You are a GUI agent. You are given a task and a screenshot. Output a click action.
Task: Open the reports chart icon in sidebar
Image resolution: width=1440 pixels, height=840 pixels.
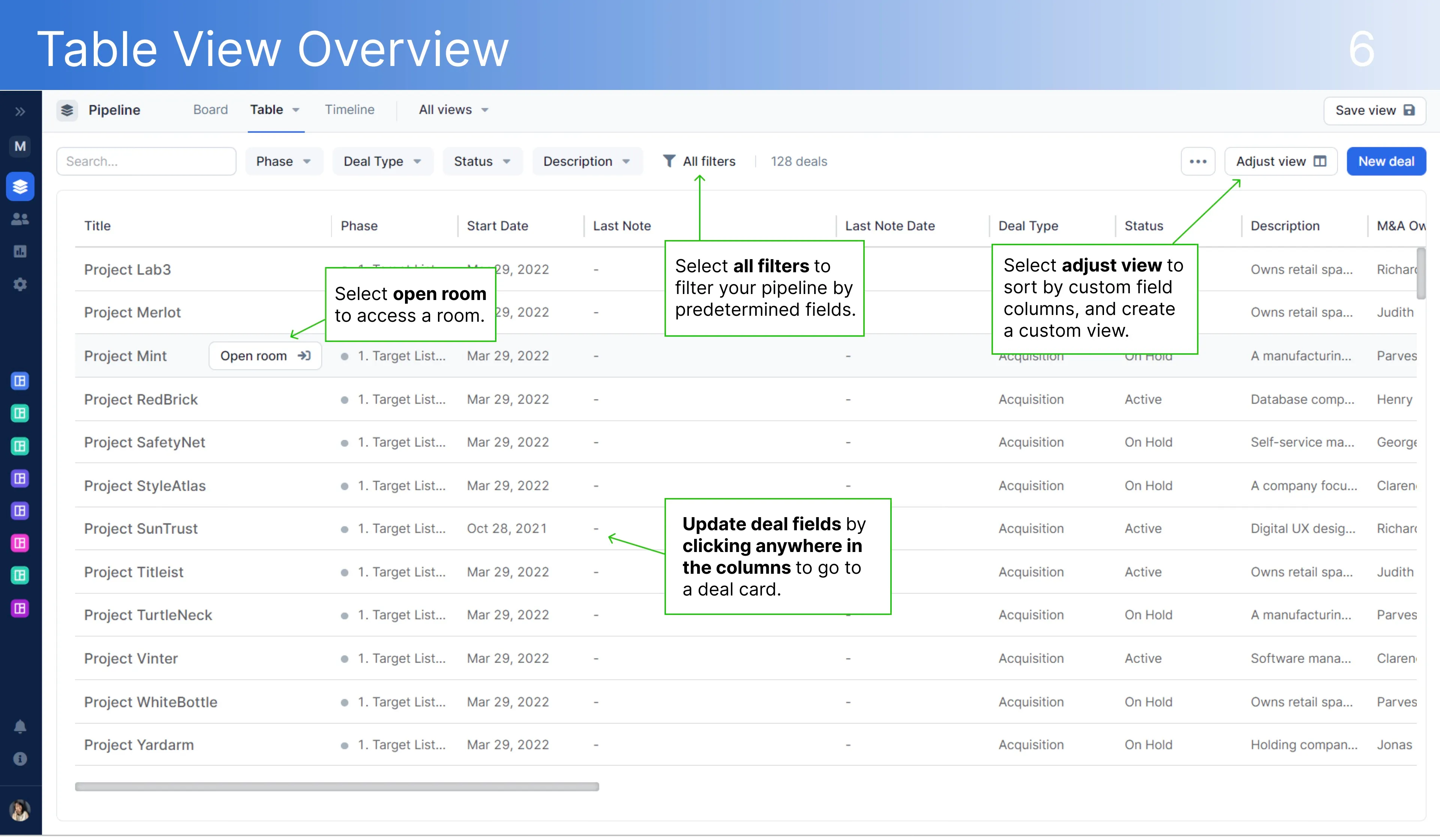20,251
